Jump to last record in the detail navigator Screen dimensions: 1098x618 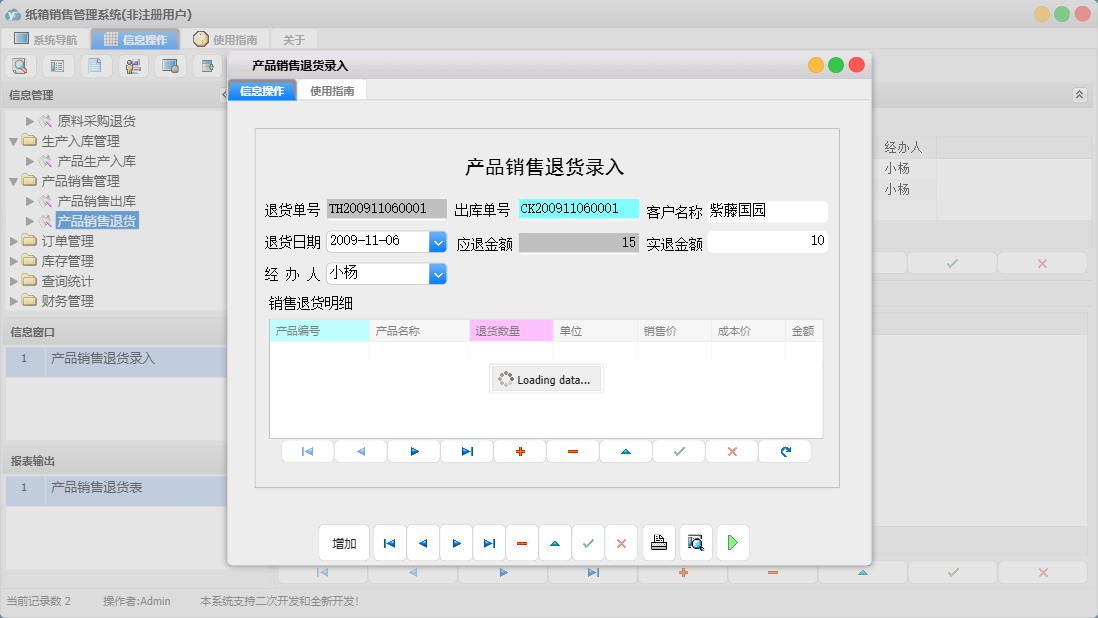[467, 451]
